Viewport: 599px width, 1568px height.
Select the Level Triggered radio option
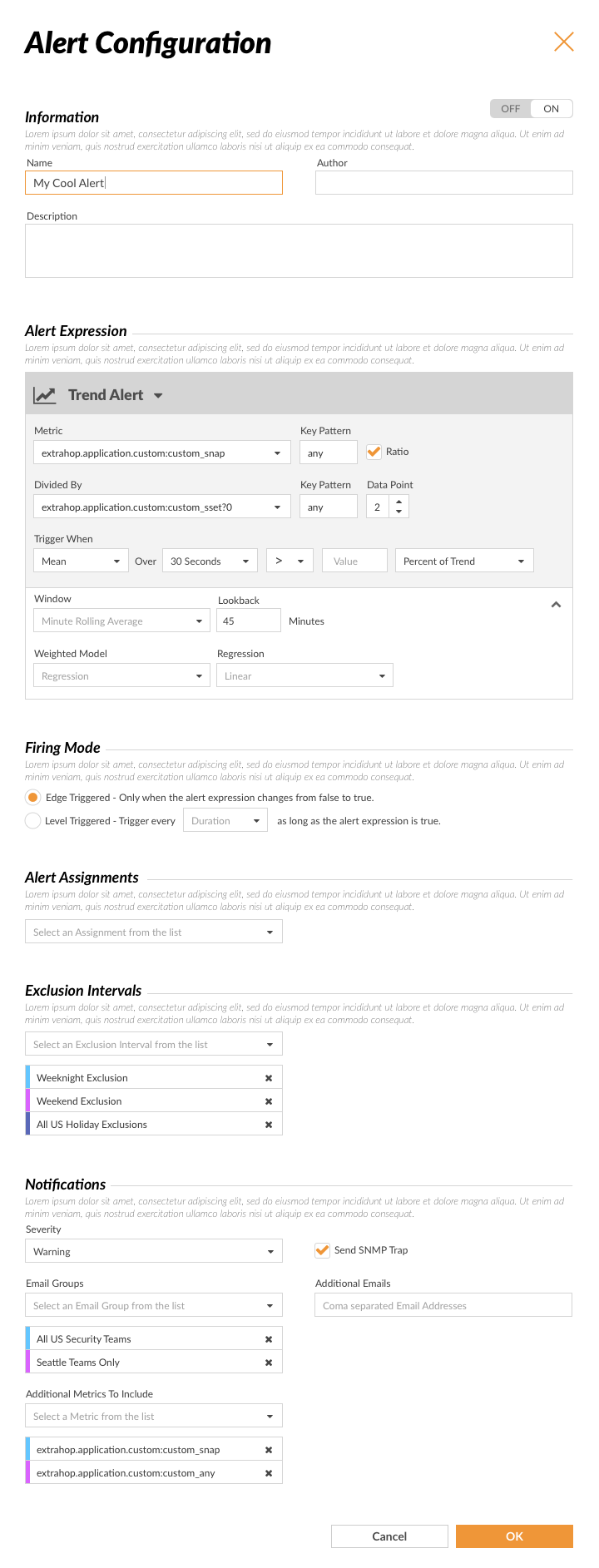tap(32, 821)
